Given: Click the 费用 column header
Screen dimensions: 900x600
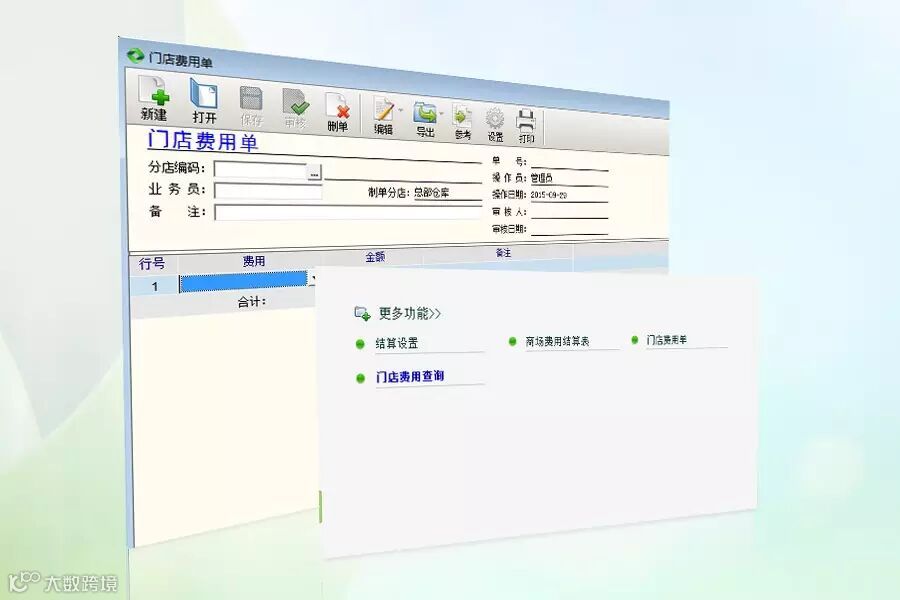Looking at the screenshot, I should coord(253,261).
